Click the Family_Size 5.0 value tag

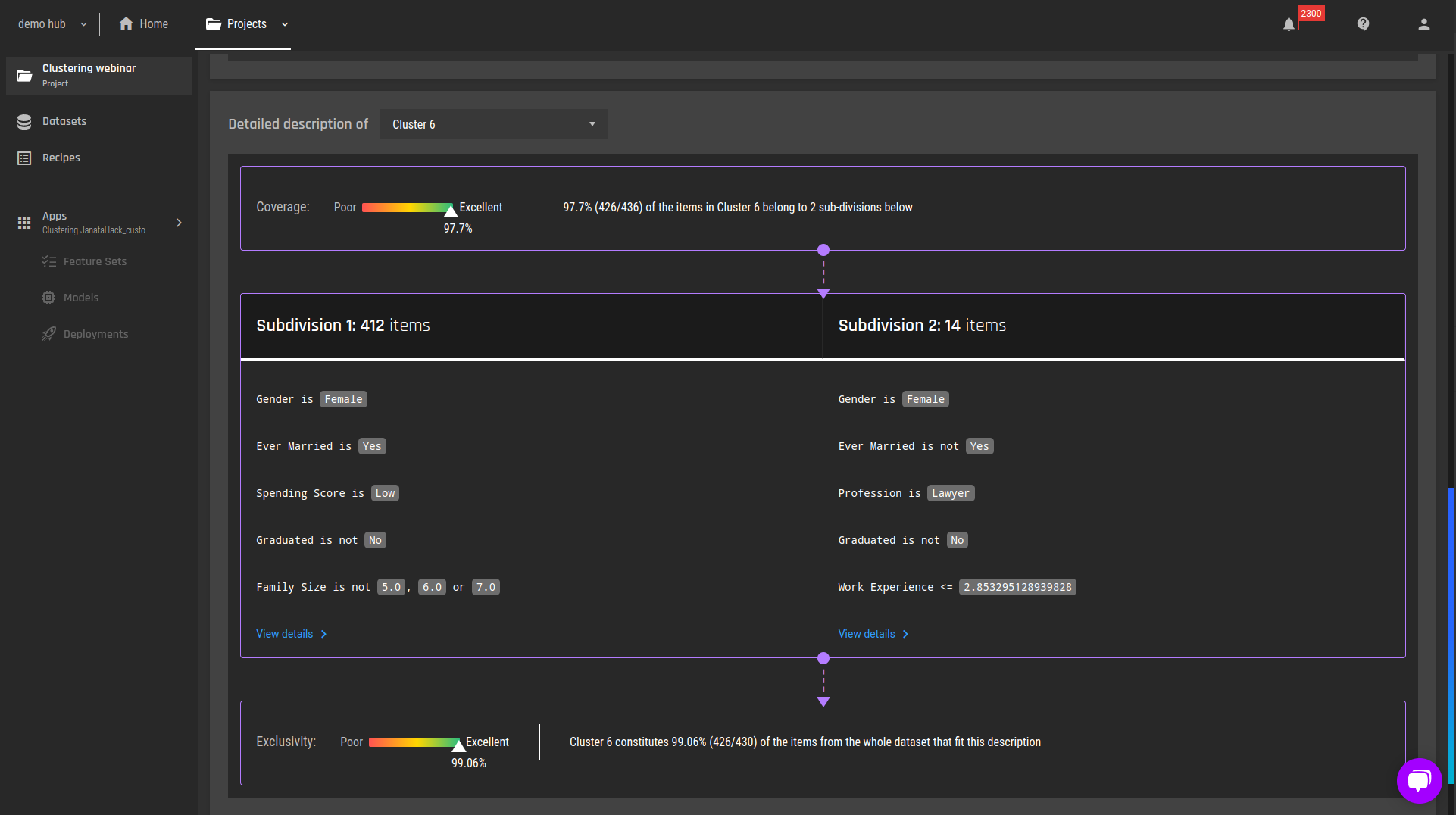click(x=391, y=587)
